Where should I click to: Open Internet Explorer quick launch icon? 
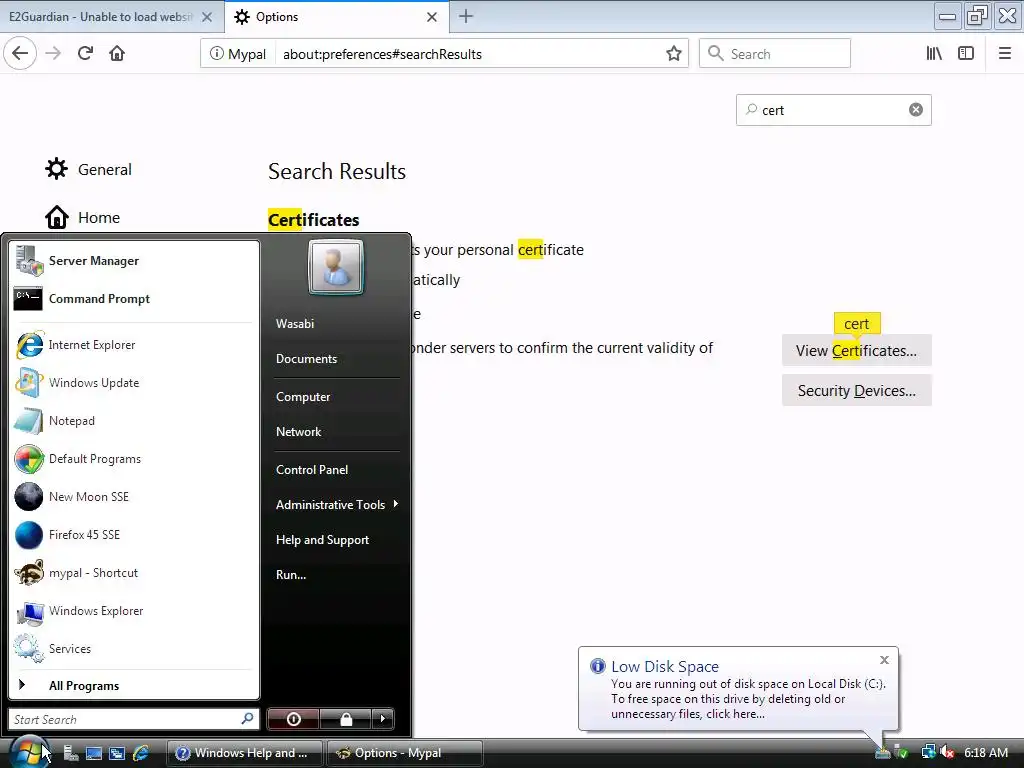point(140,753)
